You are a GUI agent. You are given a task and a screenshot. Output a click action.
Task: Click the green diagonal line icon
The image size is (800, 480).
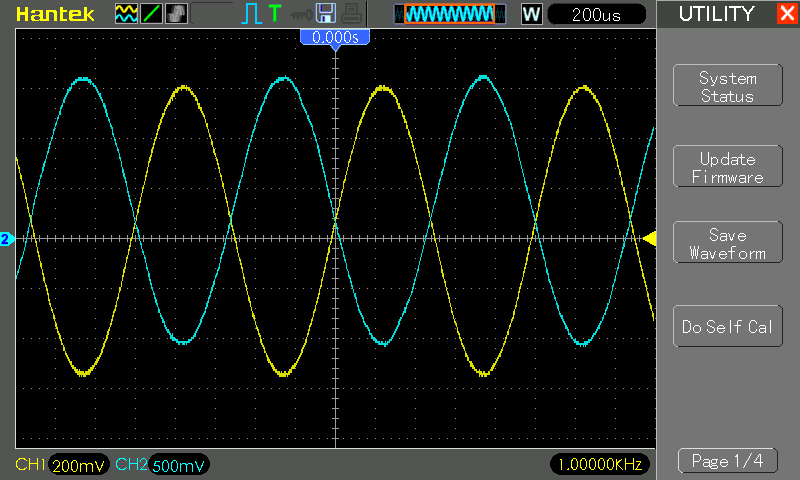(151, 14)
